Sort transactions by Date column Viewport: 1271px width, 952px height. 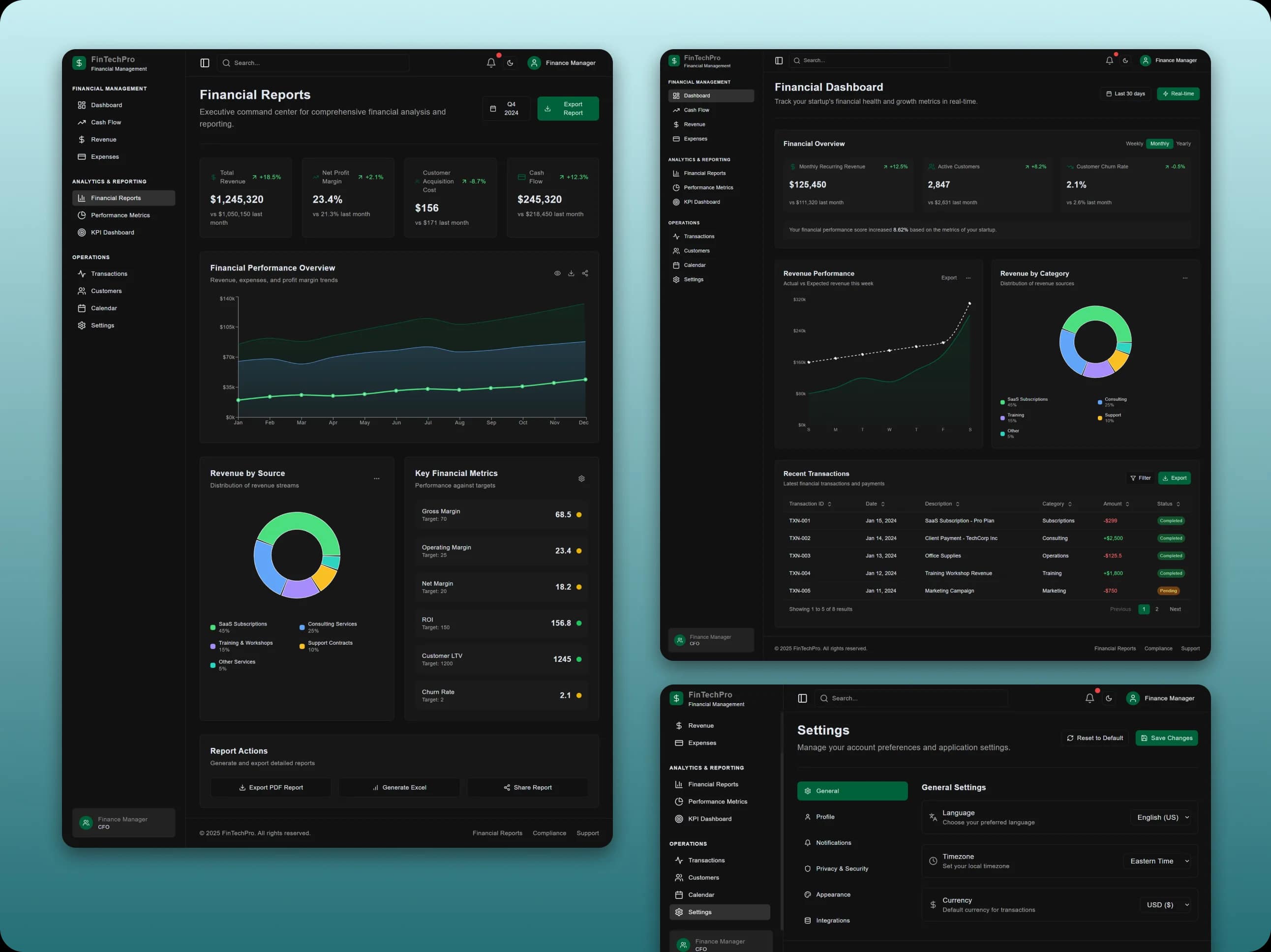(x=875, y=504)
